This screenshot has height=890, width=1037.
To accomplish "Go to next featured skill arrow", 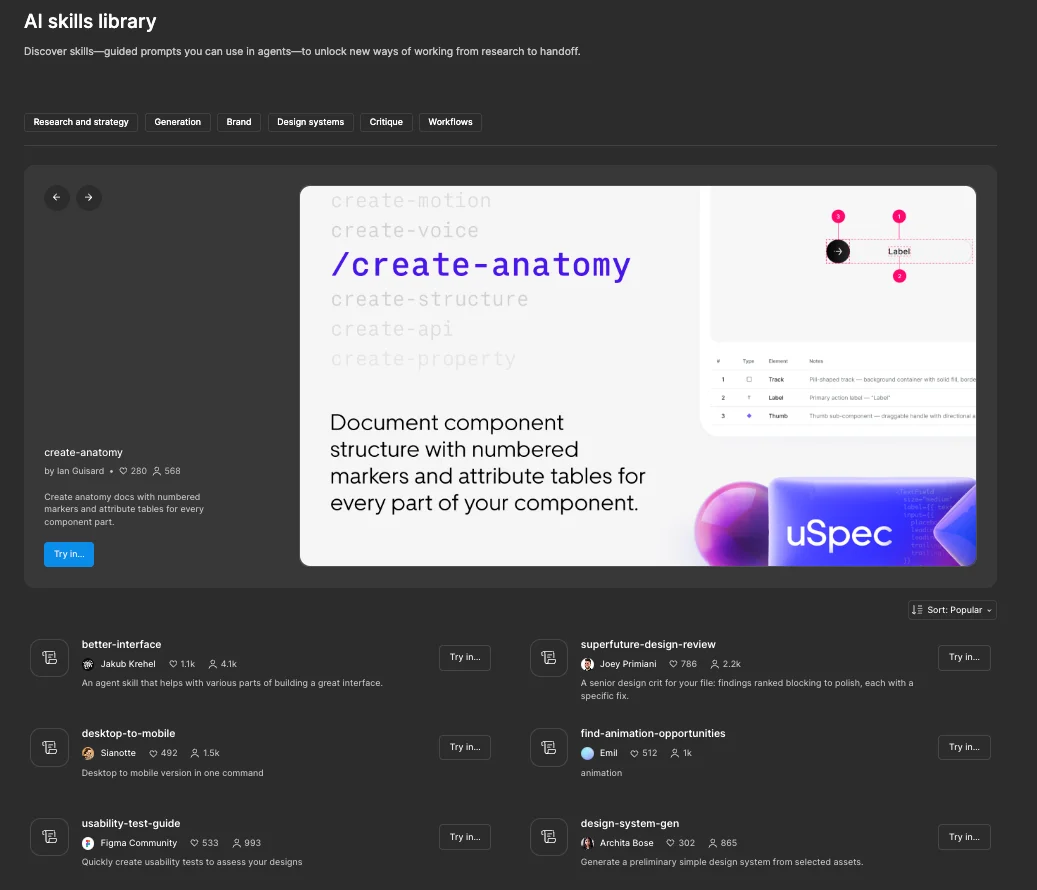I will (89, 197).
